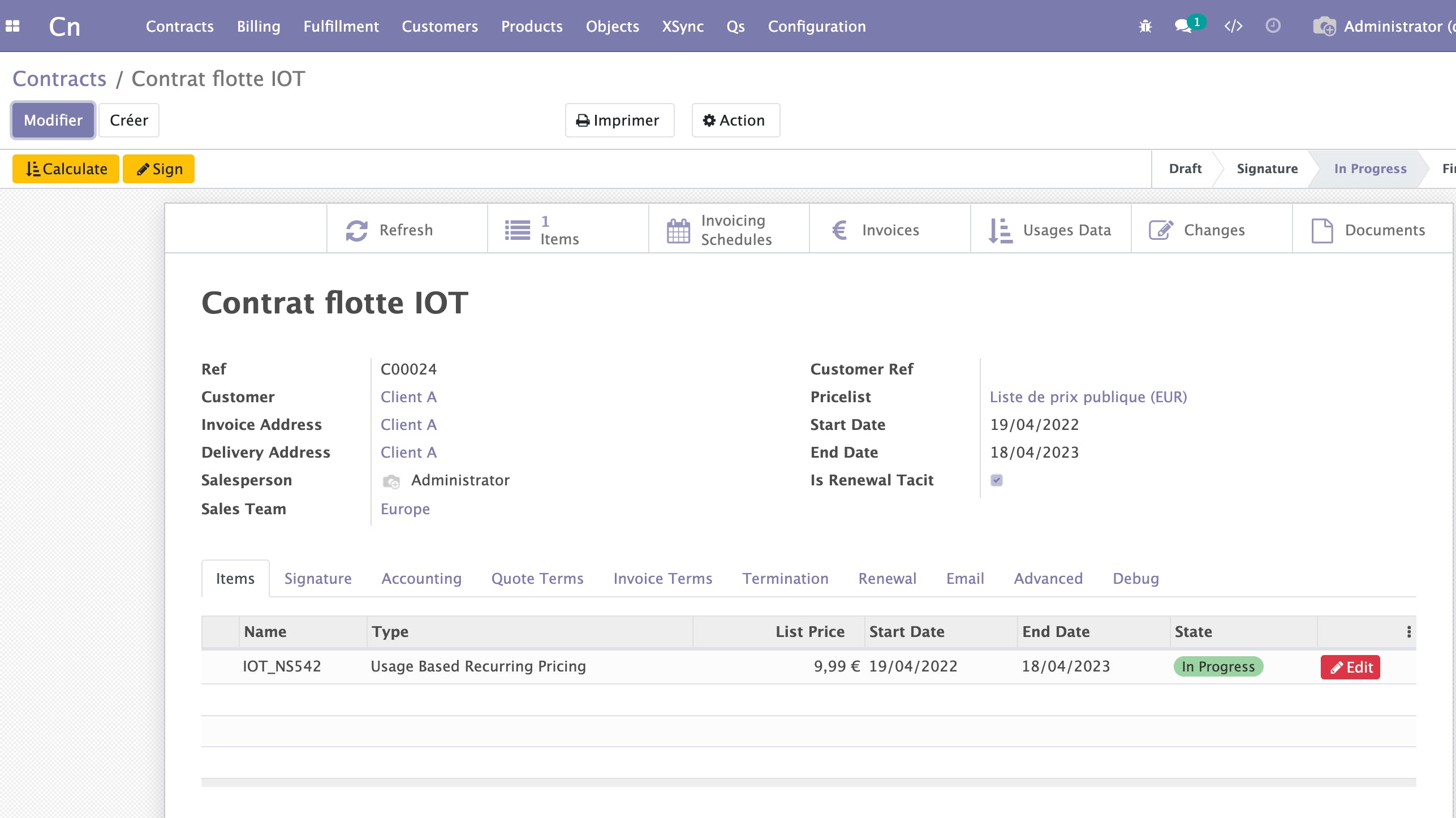Screen dimensions: 1456x818
Task: Click the debug bug icon
Action: 1145,26
